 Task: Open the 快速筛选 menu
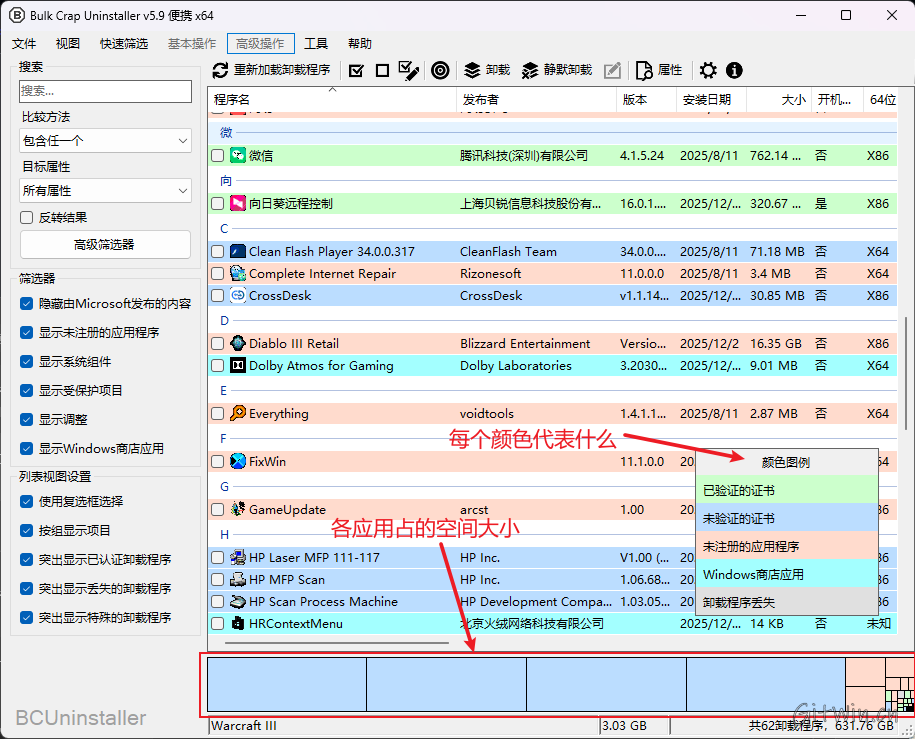tap(124, 44)
